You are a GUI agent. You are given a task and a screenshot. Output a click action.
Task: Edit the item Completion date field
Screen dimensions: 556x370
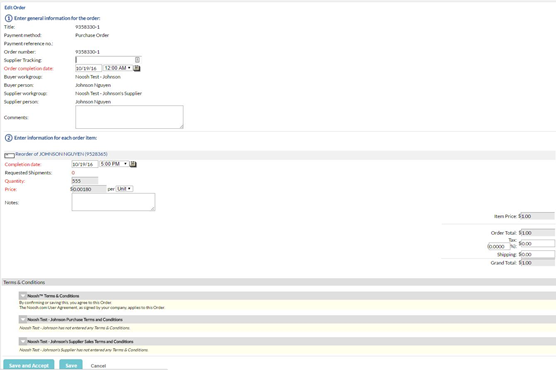(x=85, y=164)
